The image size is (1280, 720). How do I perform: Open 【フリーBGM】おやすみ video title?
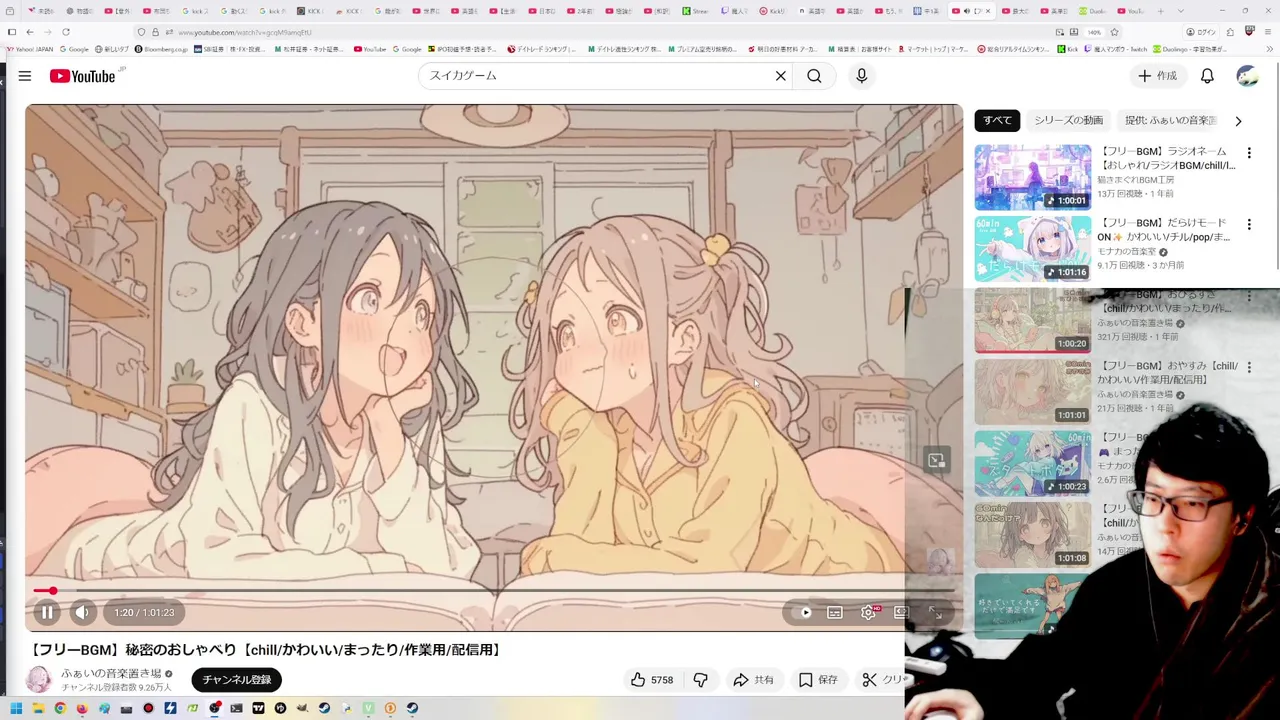point(1167,373)
